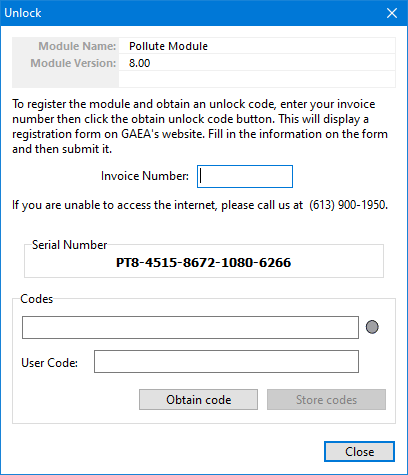Click the 8.00 module version value
The image size is (408, 475).
(x=139, y=63)
